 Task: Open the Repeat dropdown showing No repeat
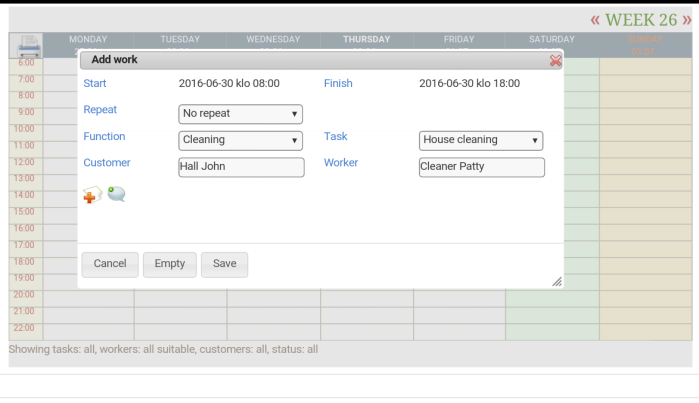point(240,114)
